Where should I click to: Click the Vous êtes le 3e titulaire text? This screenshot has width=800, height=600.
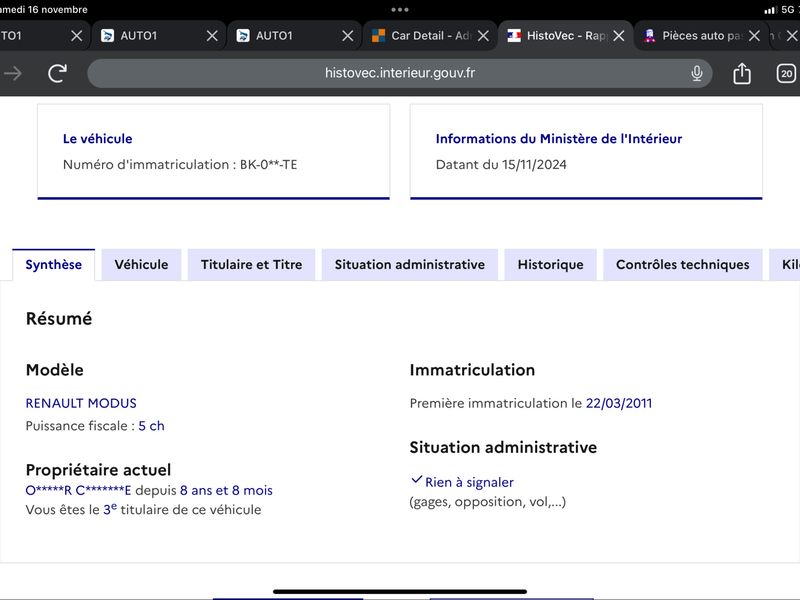[143, 510]
